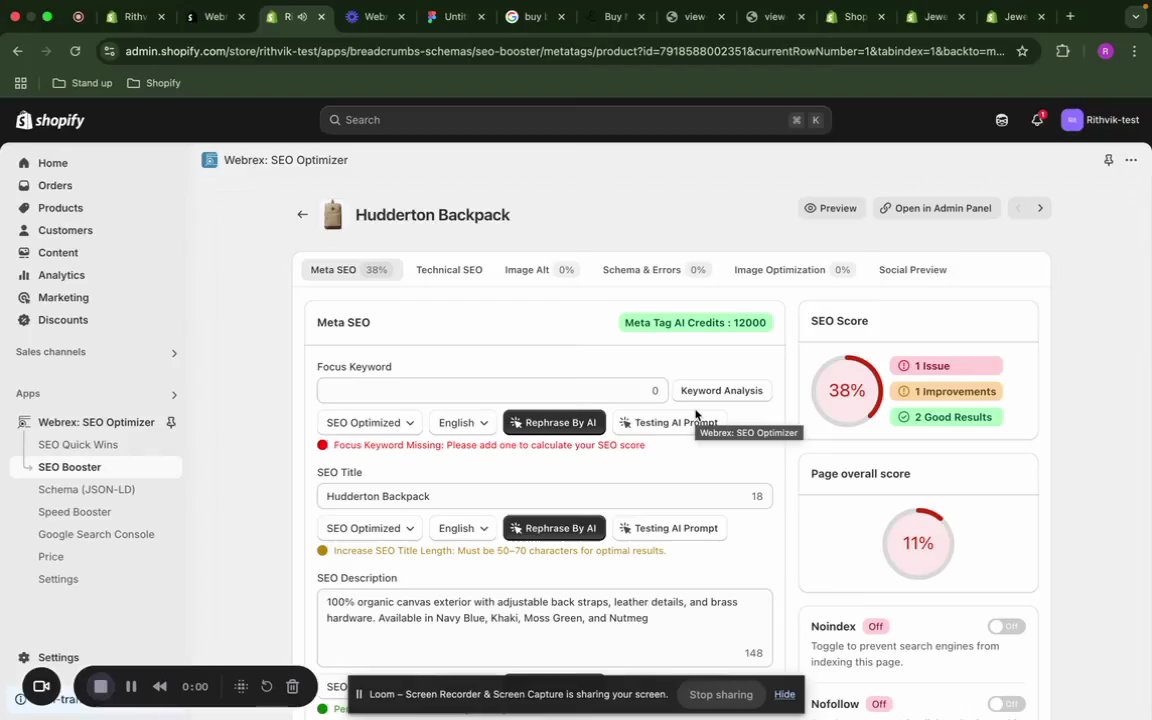Click pin icon in app header
Image resolution: width=1152 pixels, height=720 pixels.
pyautogui.click(x=1108, y=160)
